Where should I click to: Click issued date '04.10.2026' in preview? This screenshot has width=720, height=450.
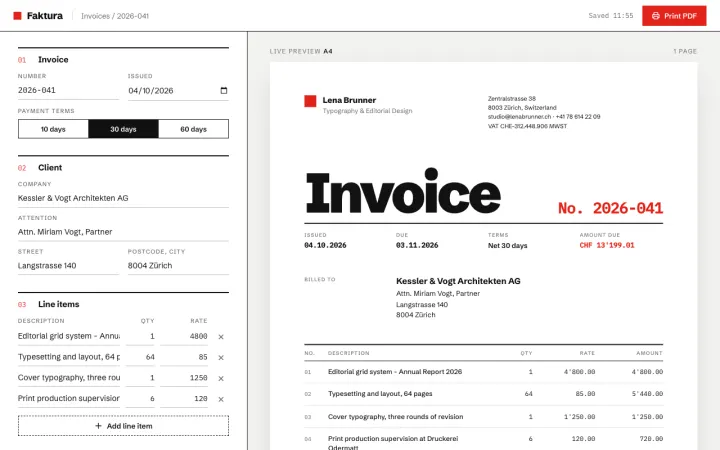pos(325,246)
